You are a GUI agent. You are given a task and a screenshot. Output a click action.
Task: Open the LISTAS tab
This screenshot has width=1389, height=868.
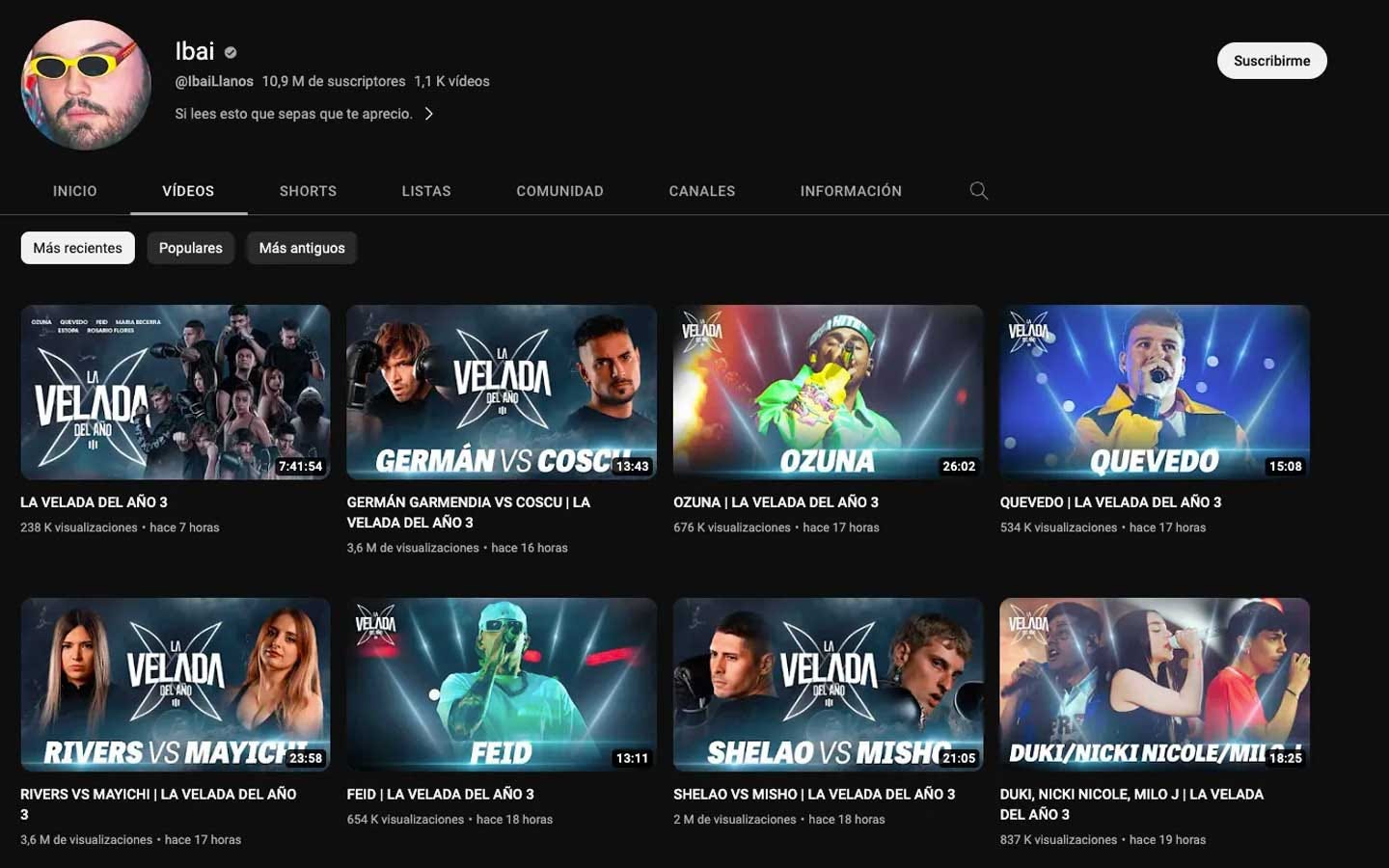tap(426, 191)
